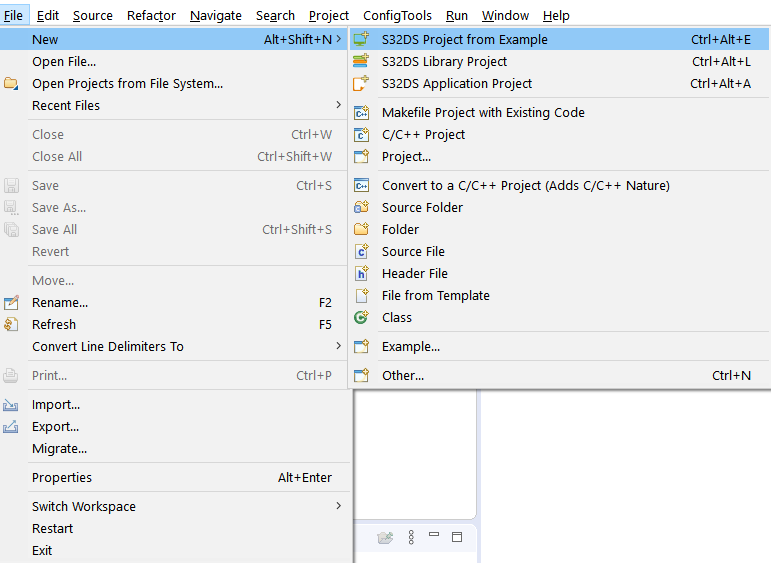This screenshot has width=771, height=563.
Task: Open the panel's three-dot View Menu
Action: pyautogui.click(x=411, y=537)
